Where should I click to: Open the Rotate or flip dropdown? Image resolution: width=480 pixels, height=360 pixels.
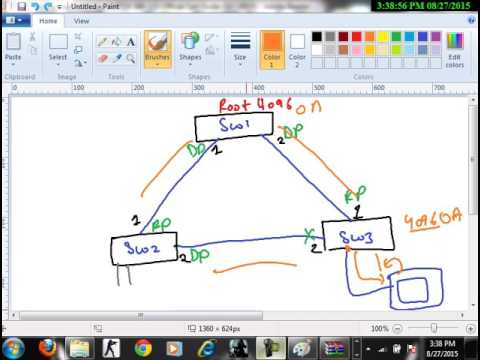coord(80,62)
